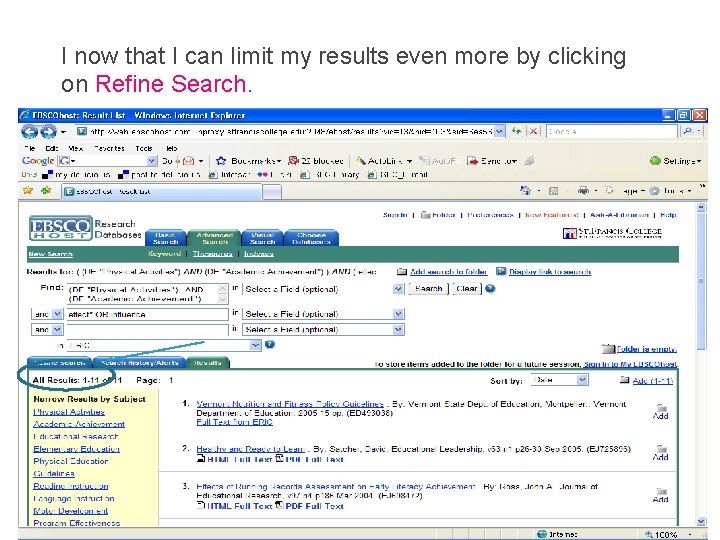Click the Add folder icon for result 2
The image size is (720, 540).
pyautogui.click(x=661, y=448)
